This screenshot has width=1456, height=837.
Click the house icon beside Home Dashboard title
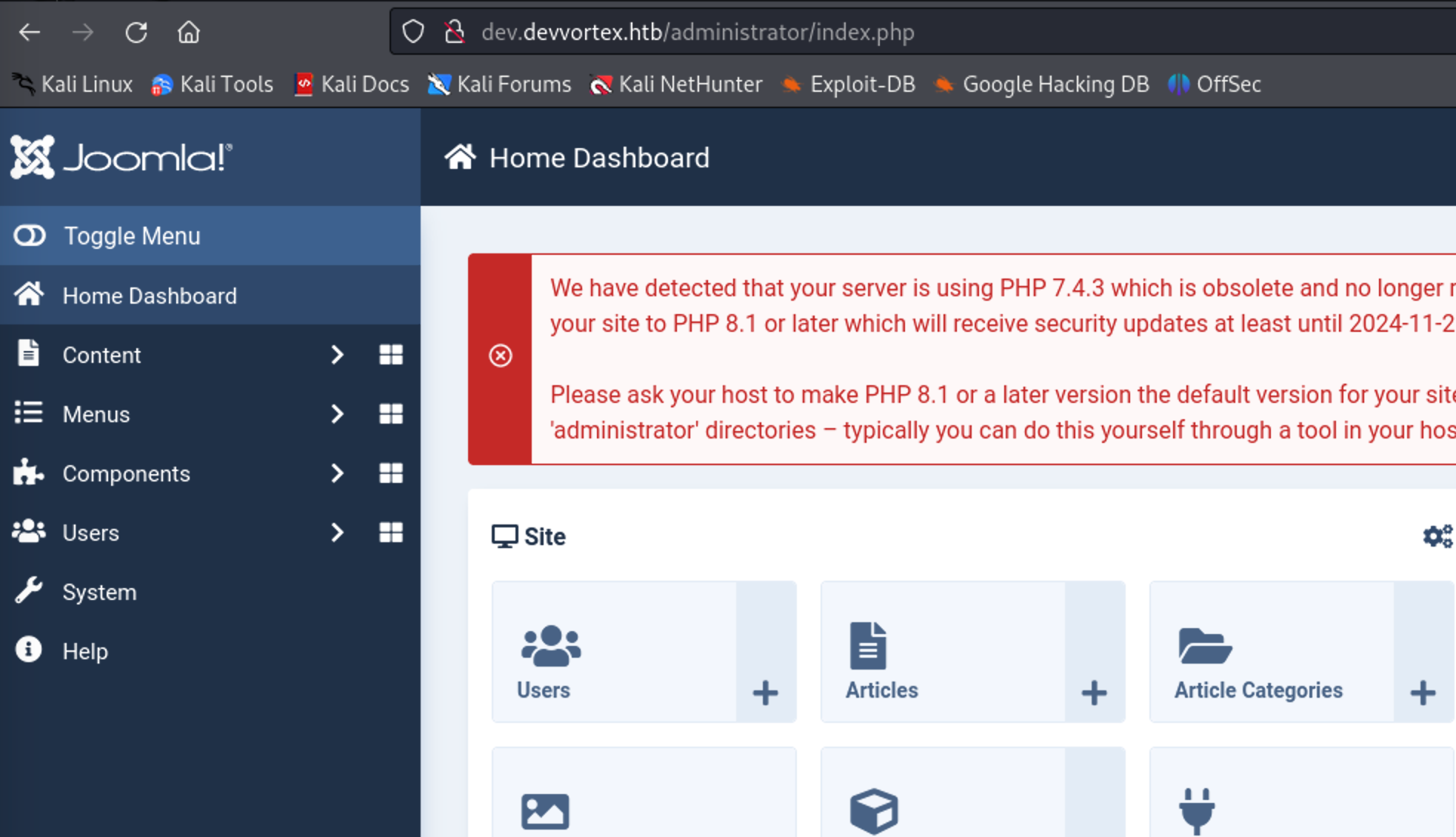[x=460, y=156]
